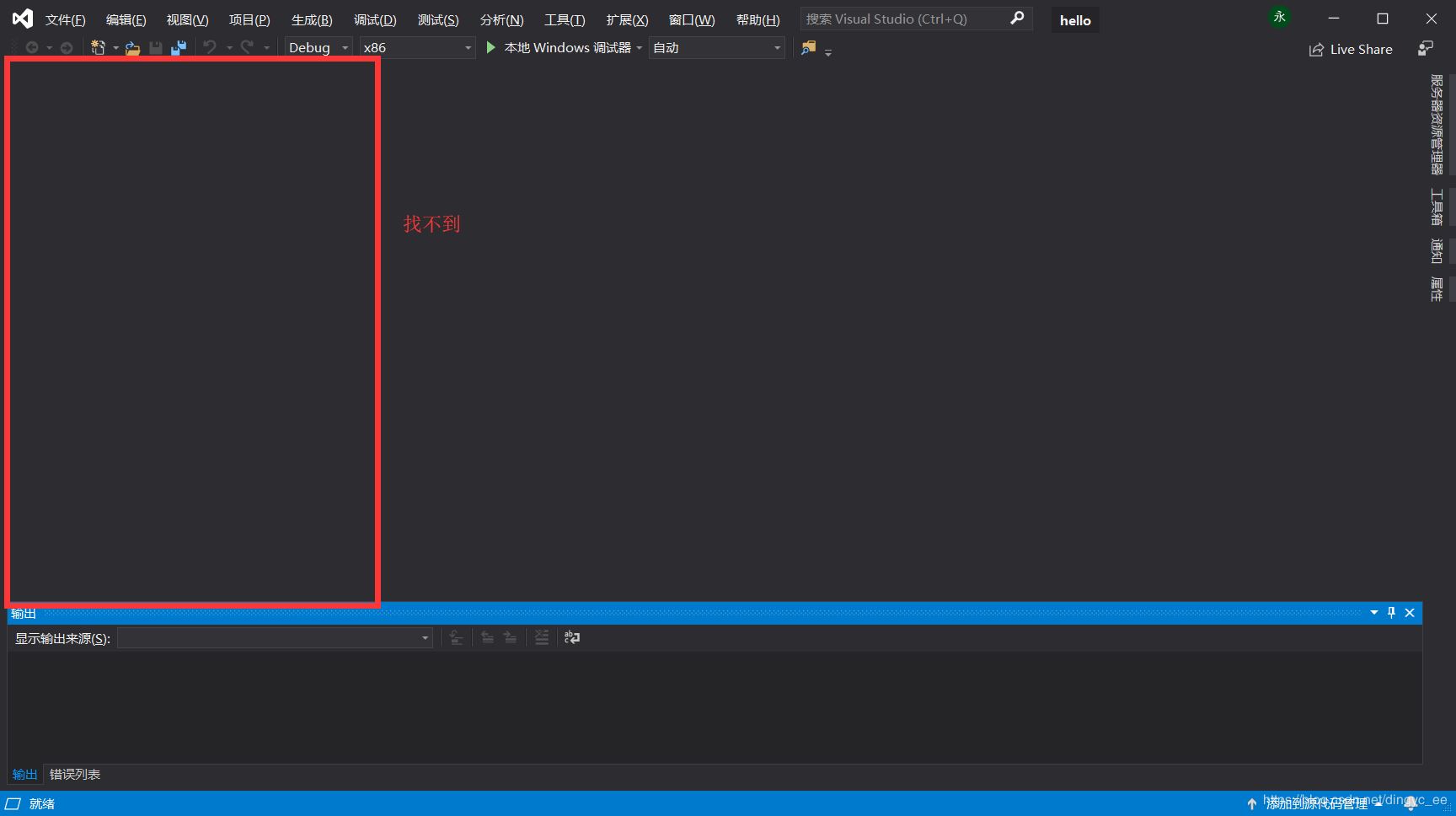Screen dimensions: 1456x816
Task: Open the toolbar overflow options arrow
Action: [828, 52]
